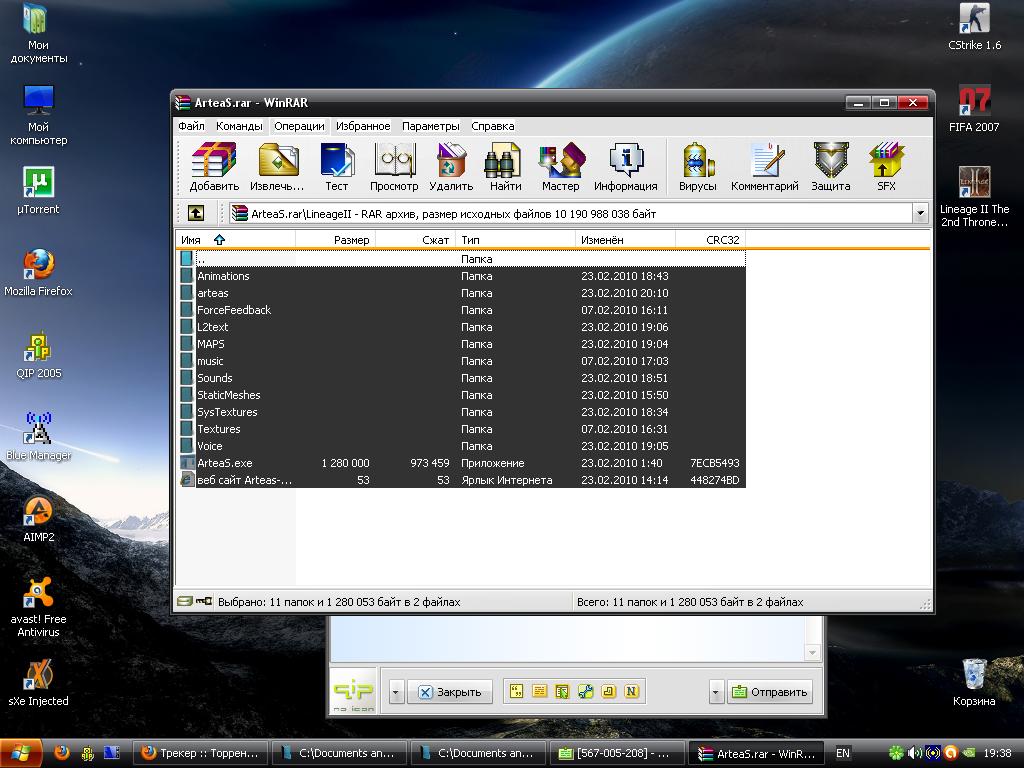This screenshot has width=1024, height=768.
Task: Click the N icon in QIP toolbar
Action: [632, 692]
